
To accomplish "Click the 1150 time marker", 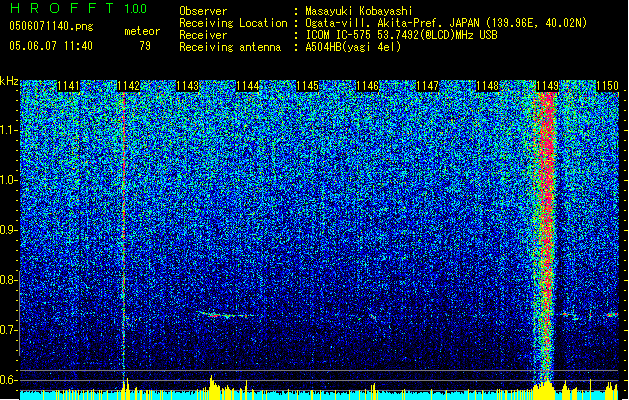I will [x=607, y=86].
